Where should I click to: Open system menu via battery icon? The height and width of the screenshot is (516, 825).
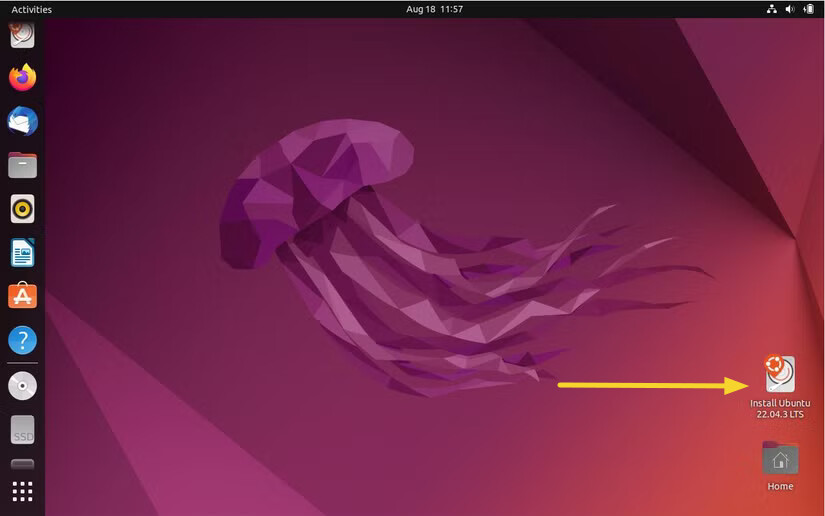808,9
